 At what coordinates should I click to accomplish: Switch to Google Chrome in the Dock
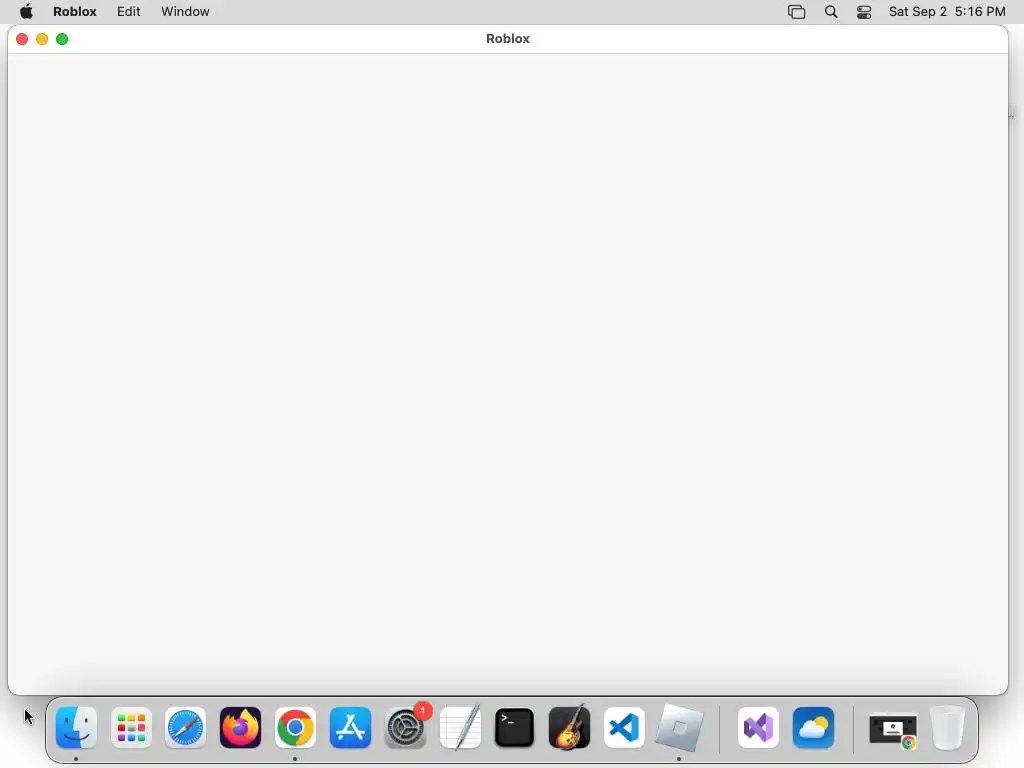pos(295,728)
